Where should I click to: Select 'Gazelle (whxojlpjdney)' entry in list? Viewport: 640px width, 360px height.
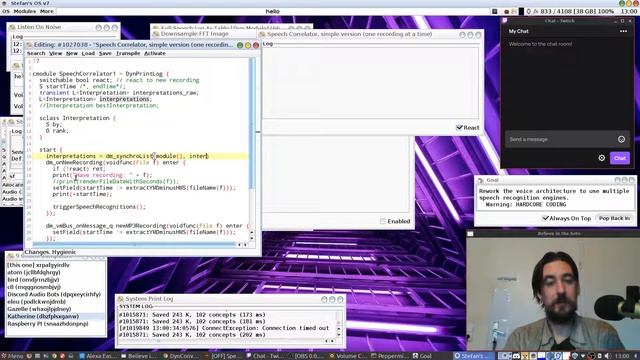56,309
